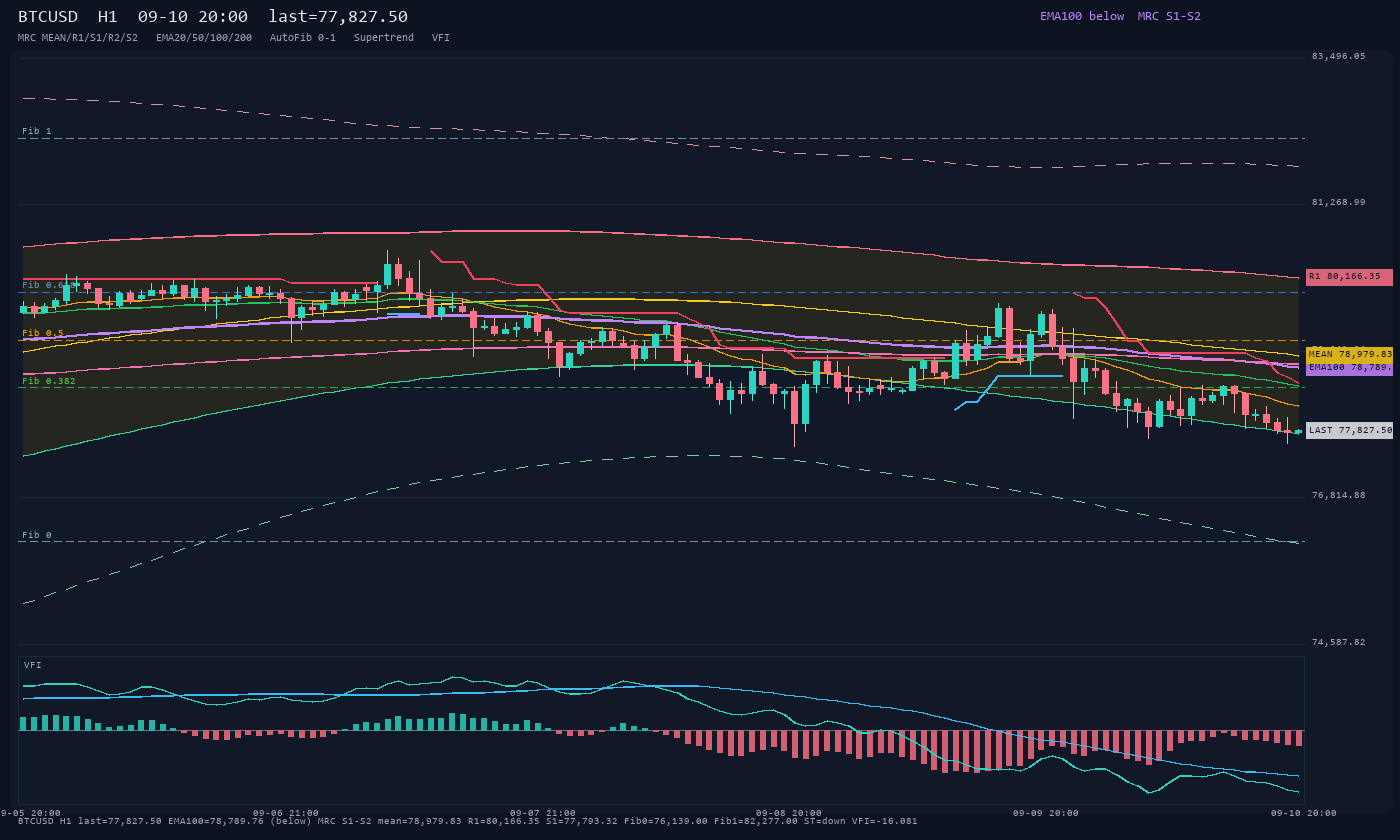This screenshot has width=1400, height=840.
Task: Click the Fib 0 level label
Action: tap(37, 535)
